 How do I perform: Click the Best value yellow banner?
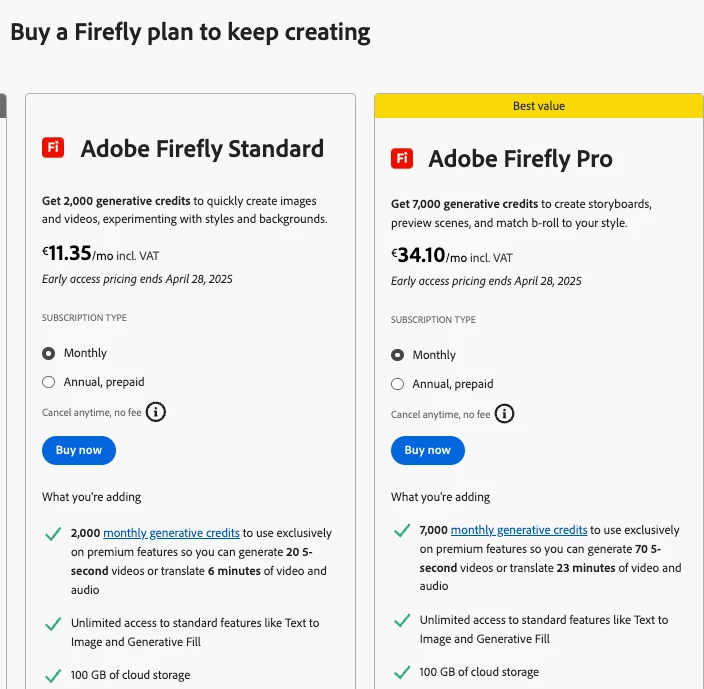[x=538, y=106]
